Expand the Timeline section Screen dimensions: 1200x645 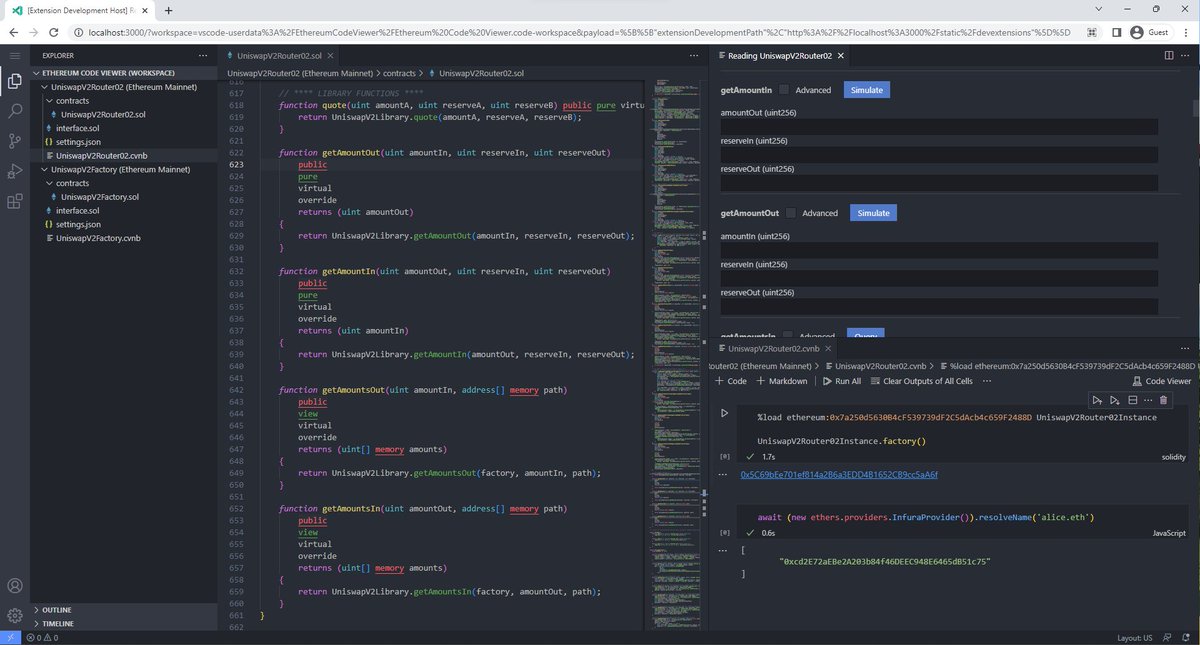coord(123,623)
